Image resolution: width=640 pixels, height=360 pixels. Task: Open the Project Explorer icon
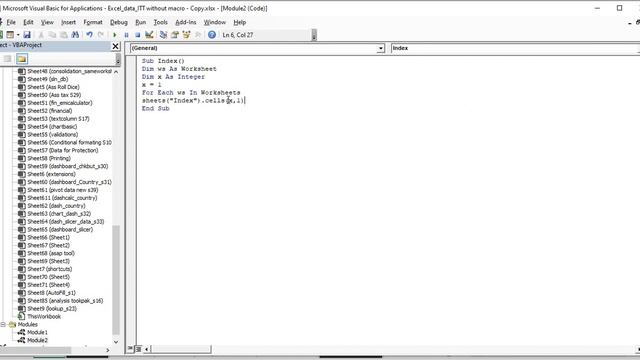coord(163,35)
